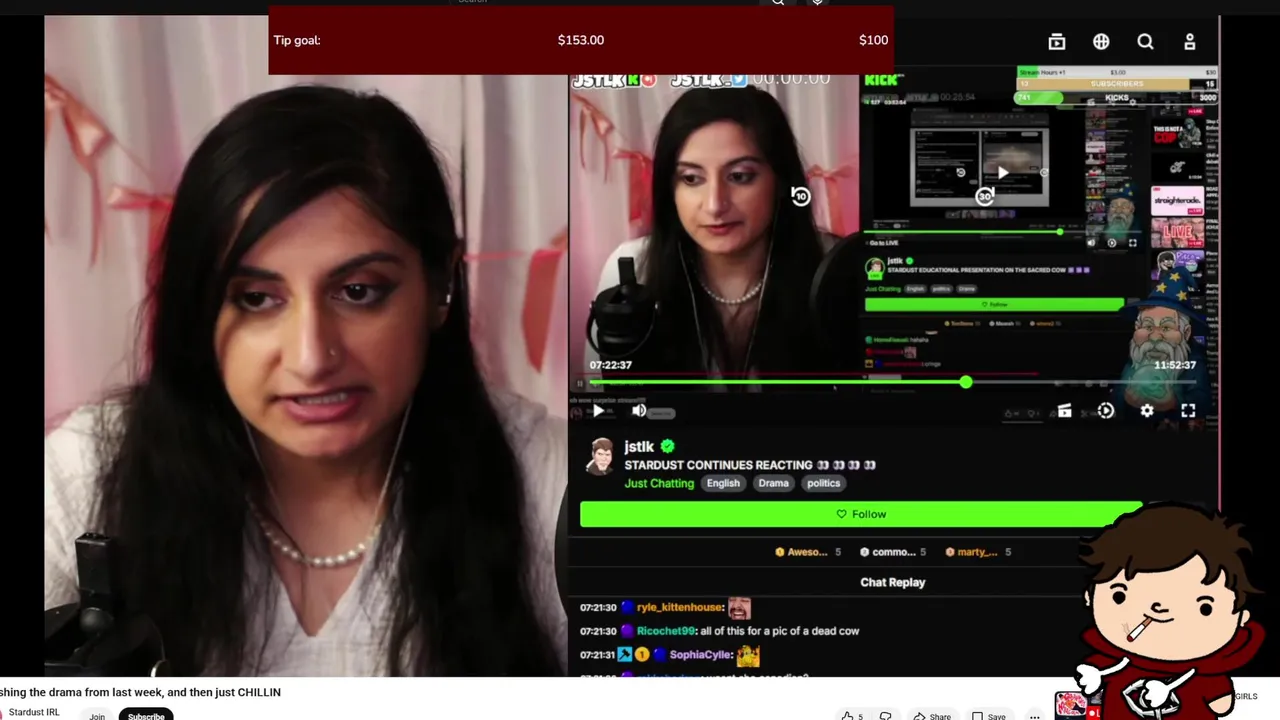The image size is (1280, 720).
Task: Open Kick browse icon in header
Action: coord(1057,41)
